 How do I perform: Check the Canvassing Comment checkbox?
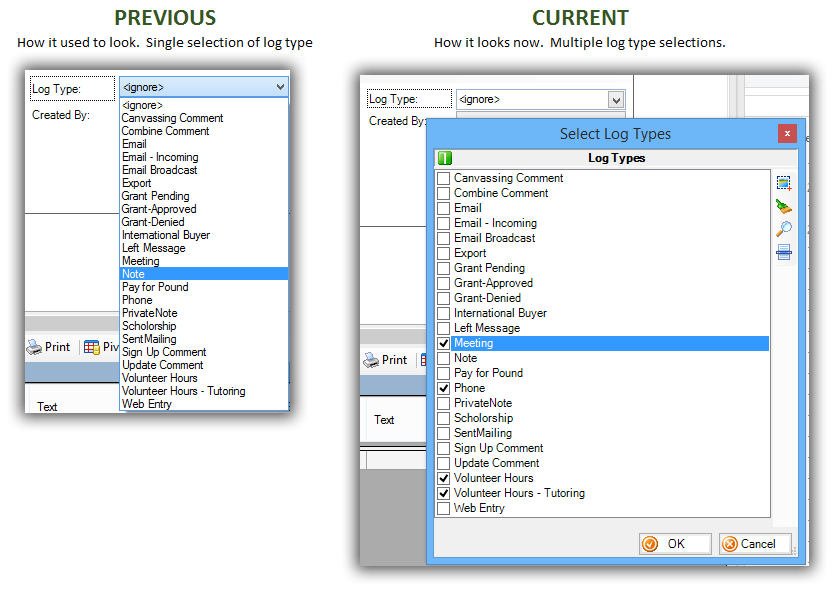pyautogui.click(x=444, y=178)
